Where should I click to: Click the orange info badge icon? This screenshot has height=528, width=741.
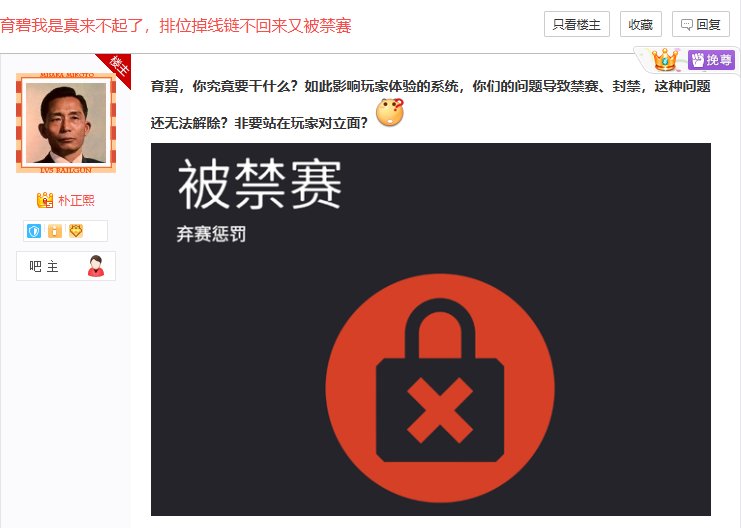pos(55,231)
